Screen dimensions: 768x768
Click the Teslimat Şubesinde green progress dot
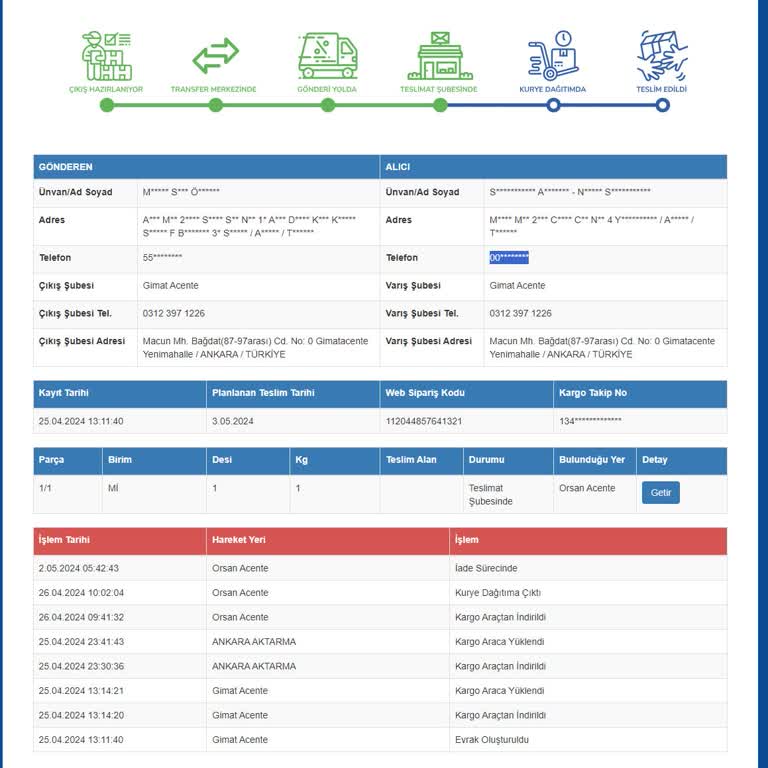(x=440, y=105)
